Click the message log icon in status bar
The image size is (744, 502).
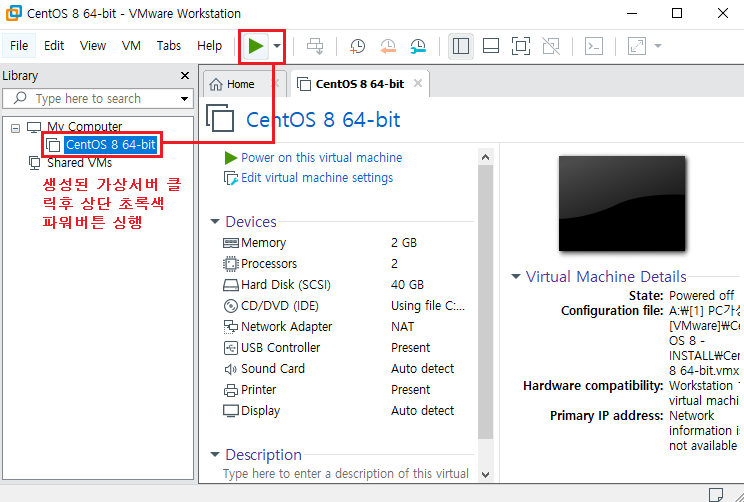(716, 494)
